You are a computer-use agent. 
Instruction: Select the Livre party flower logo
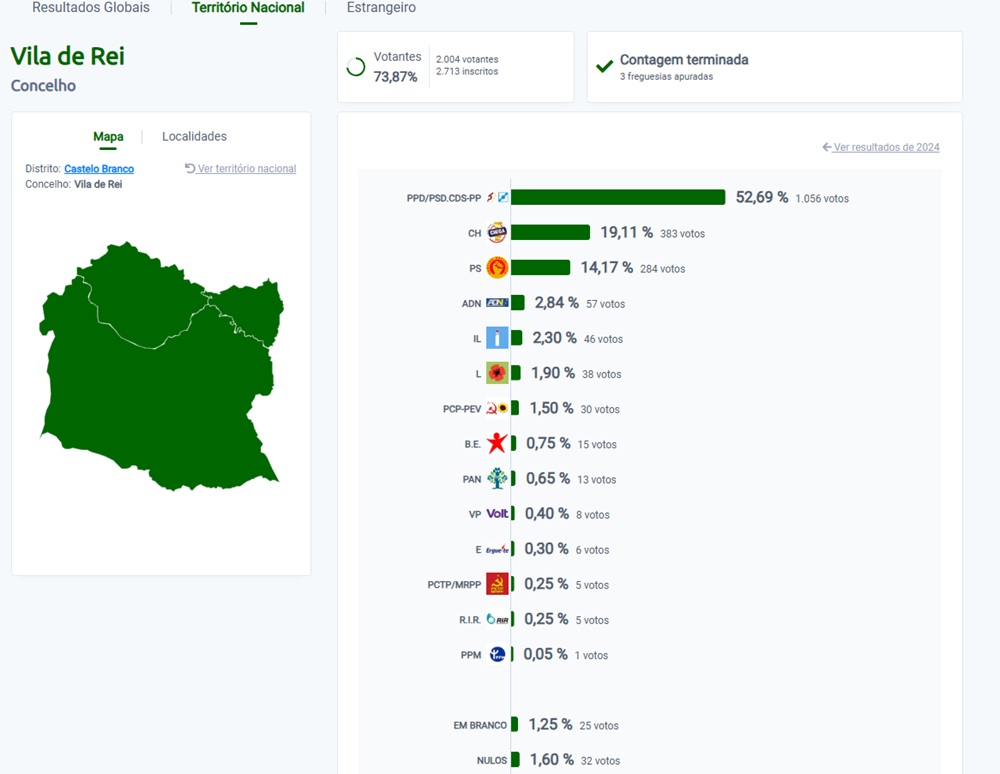click(x=496, y=372)
